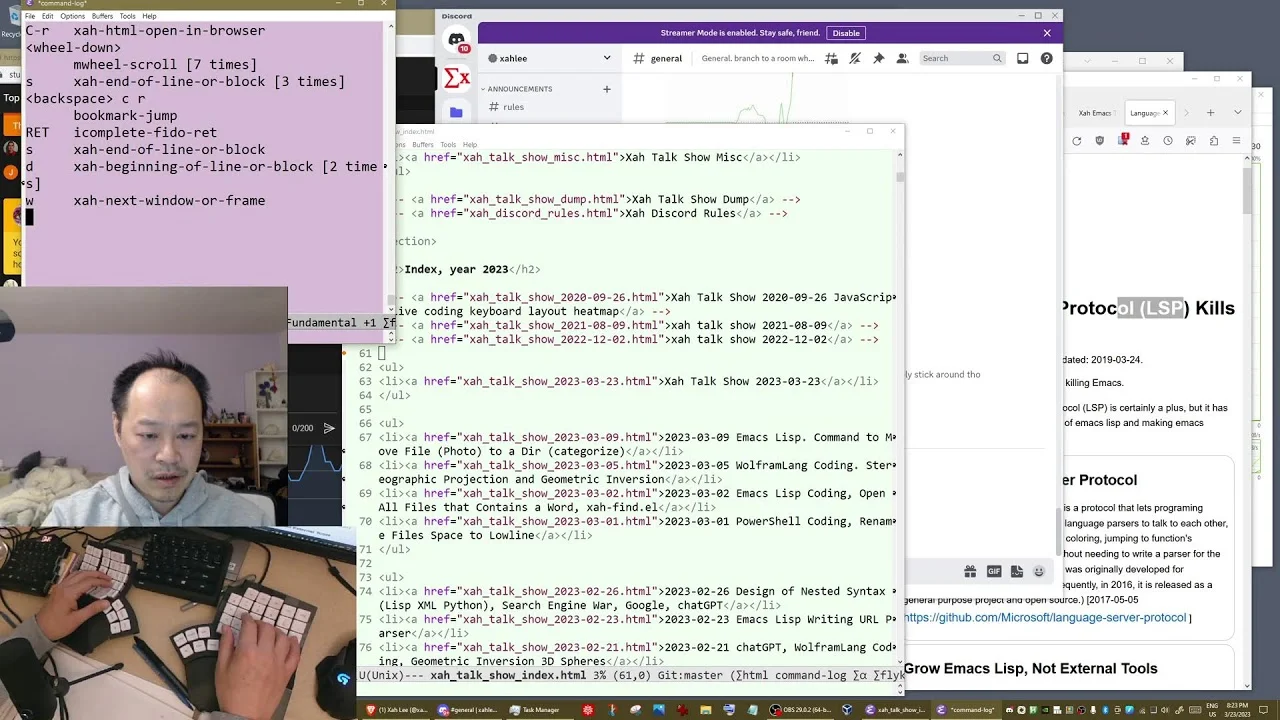
Task: Switch to command-log Emacs taskbar button
Action: [x=965, y=710]
